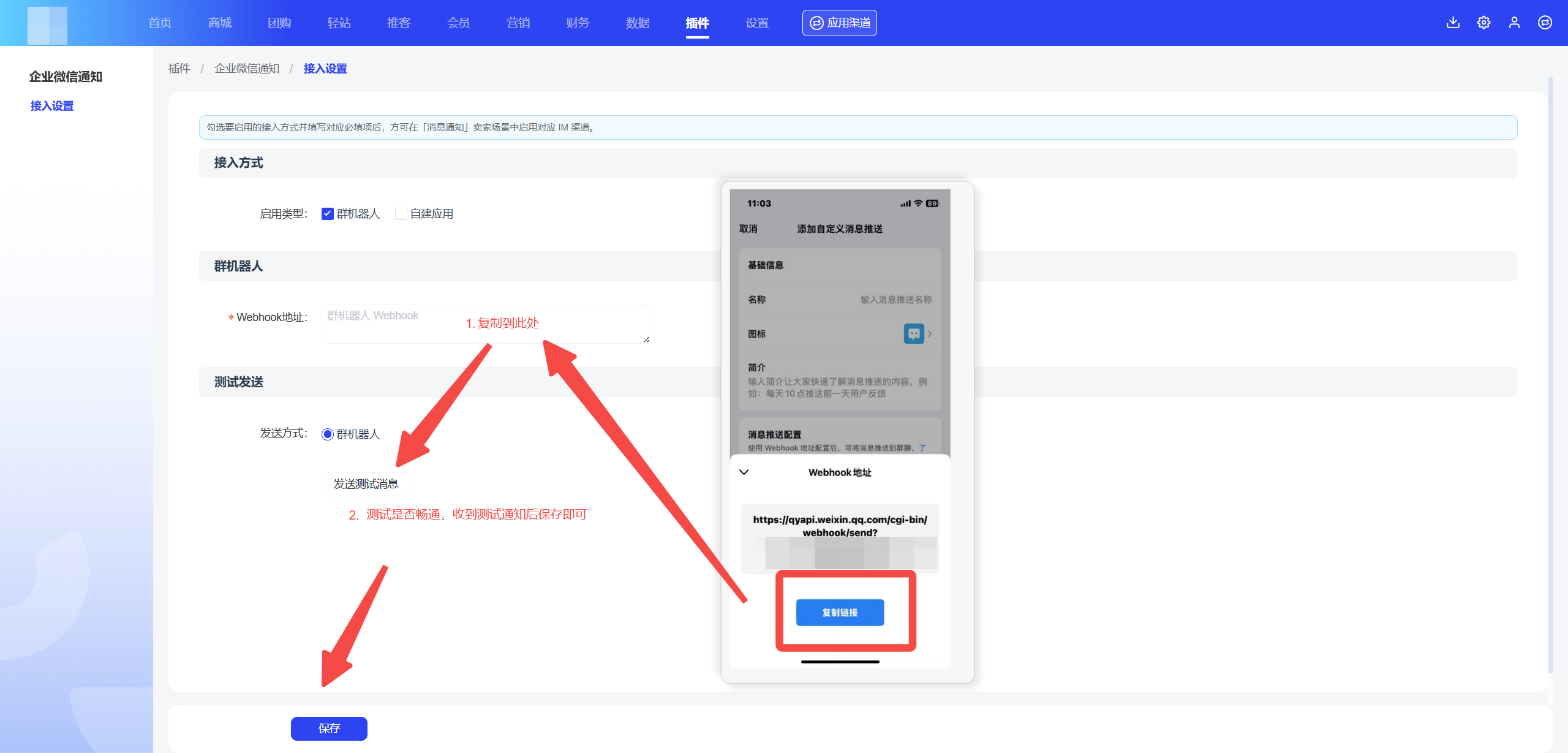
Task: Open the 商城 menu
Action: coord(220,23)
